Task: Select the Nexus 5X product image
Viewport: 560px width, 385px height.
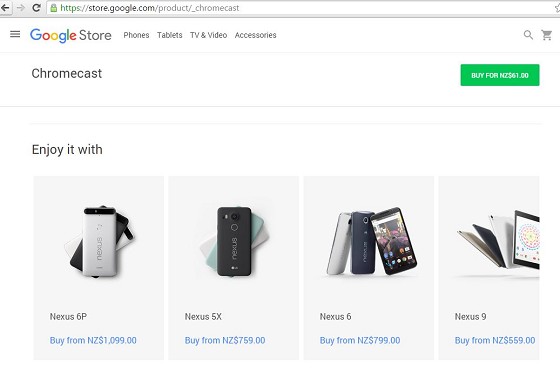Action: point(234,241)
